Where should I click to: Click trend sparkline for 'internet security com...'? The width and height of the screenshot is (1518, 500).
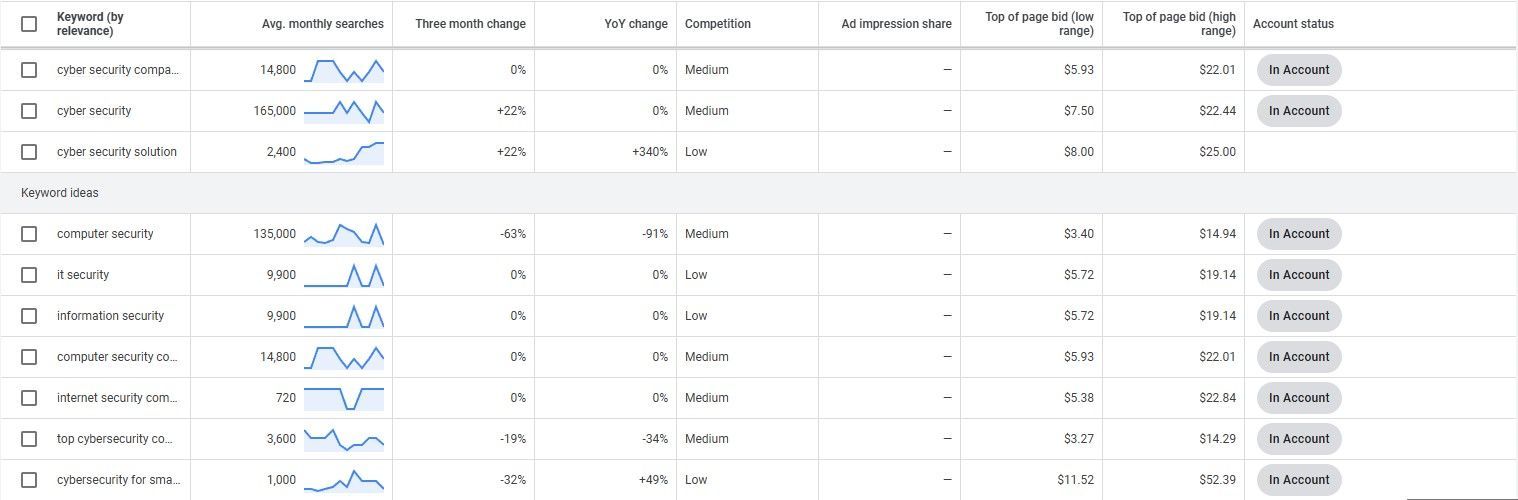click(x=344, y=398)
